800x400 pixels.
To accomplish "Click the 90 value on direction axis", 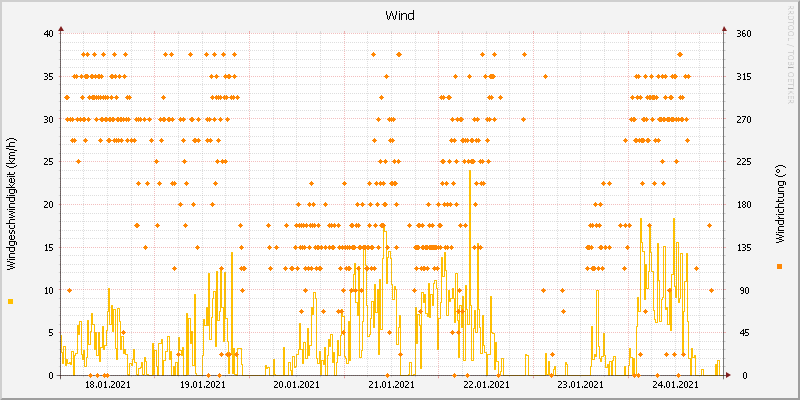I will tap(742, 290).
